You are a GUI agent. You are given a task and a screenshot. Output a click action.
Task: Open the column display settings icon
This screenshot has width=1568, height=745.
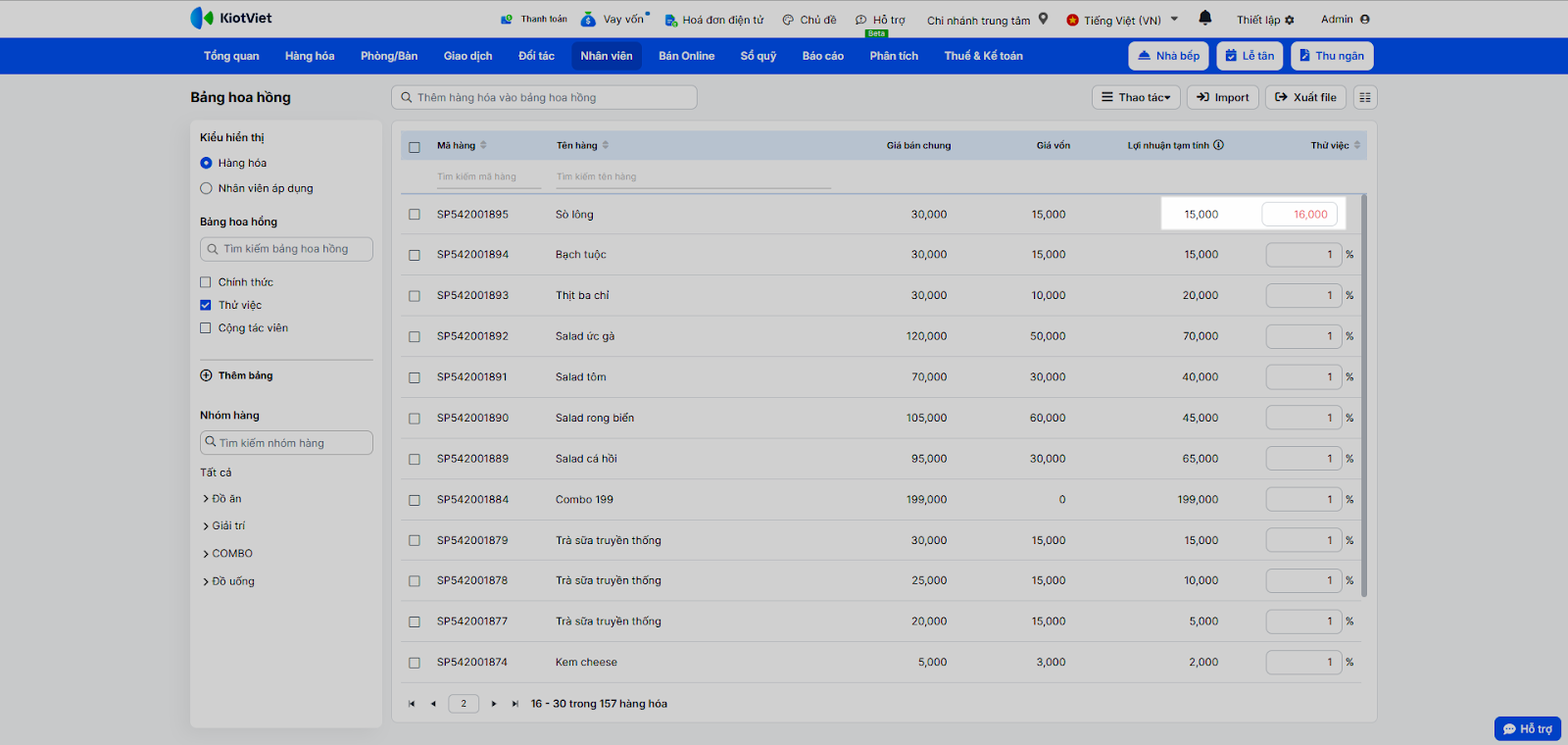(1365, 97)
